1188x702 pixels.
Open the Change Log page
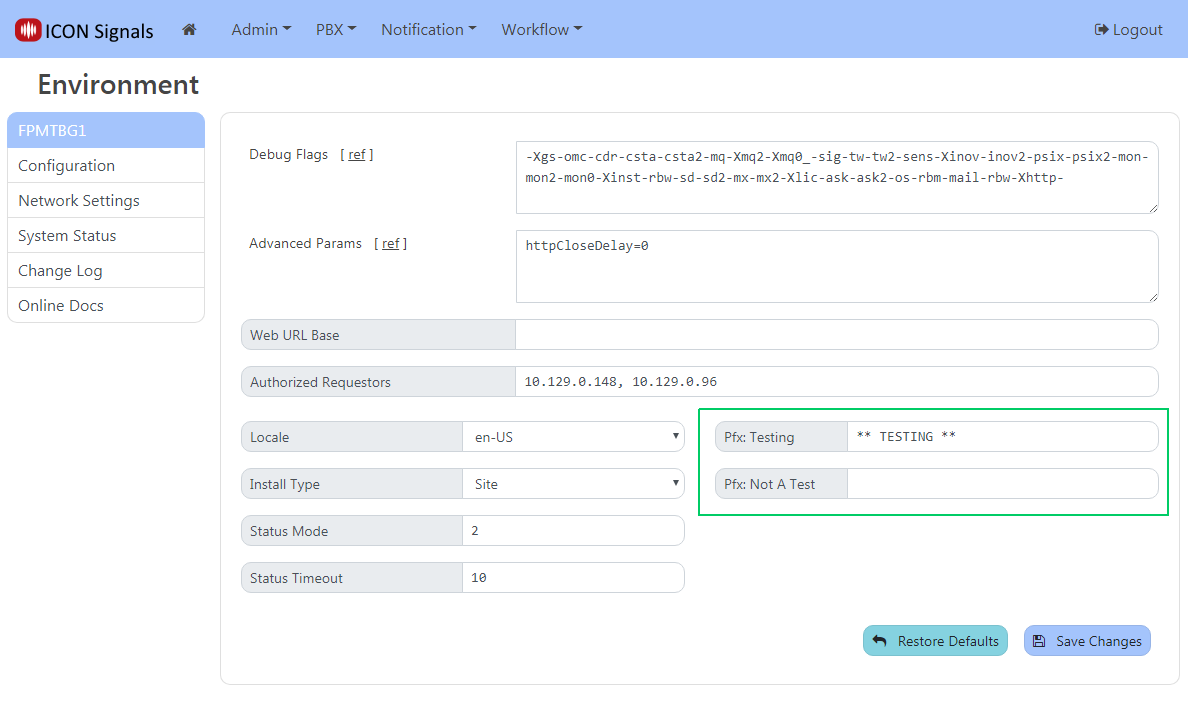(x=105, y=271)
